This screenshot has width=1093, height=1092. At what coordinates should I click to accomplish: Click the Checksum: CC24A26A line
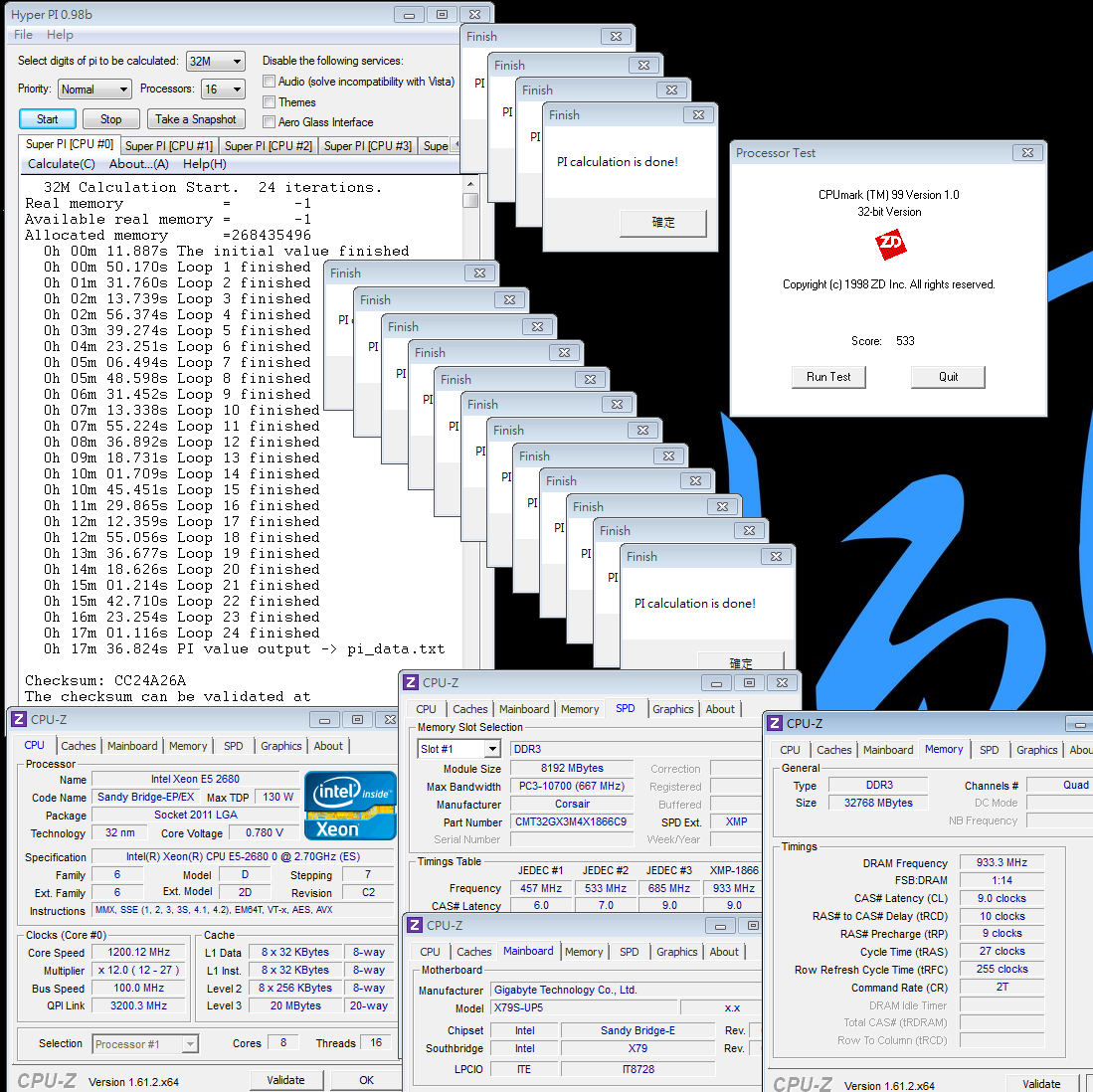click(105, 681)
